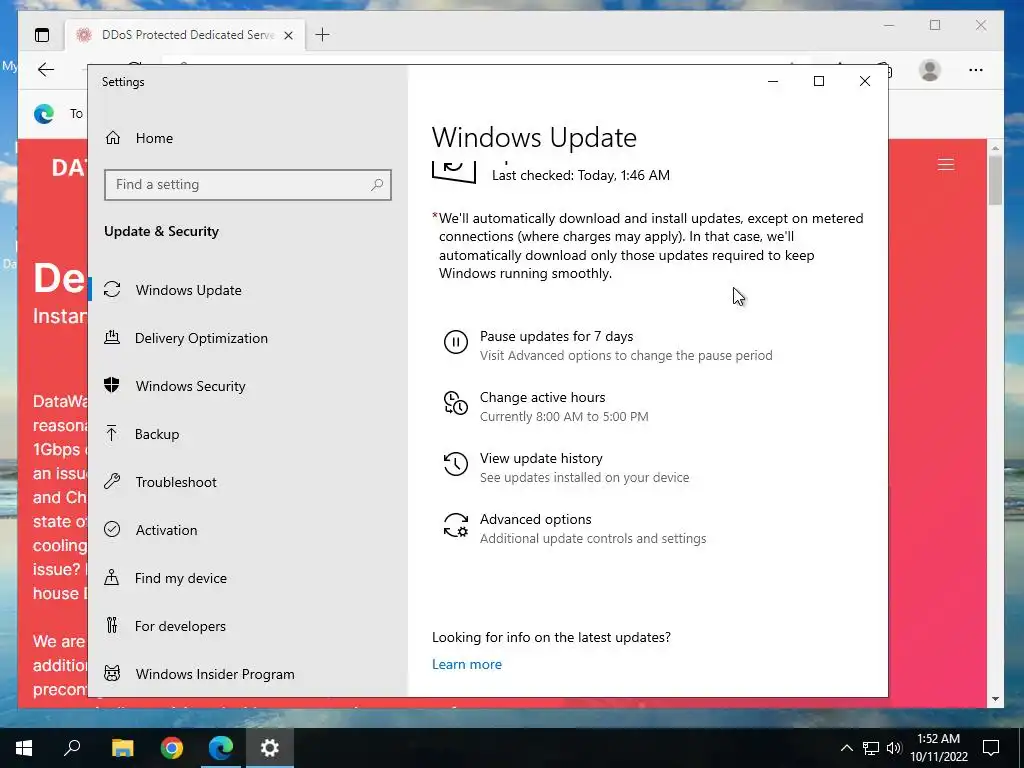Open Find my device settings
The height and width of the screenshot is (768, 1024).
(248, 578)
